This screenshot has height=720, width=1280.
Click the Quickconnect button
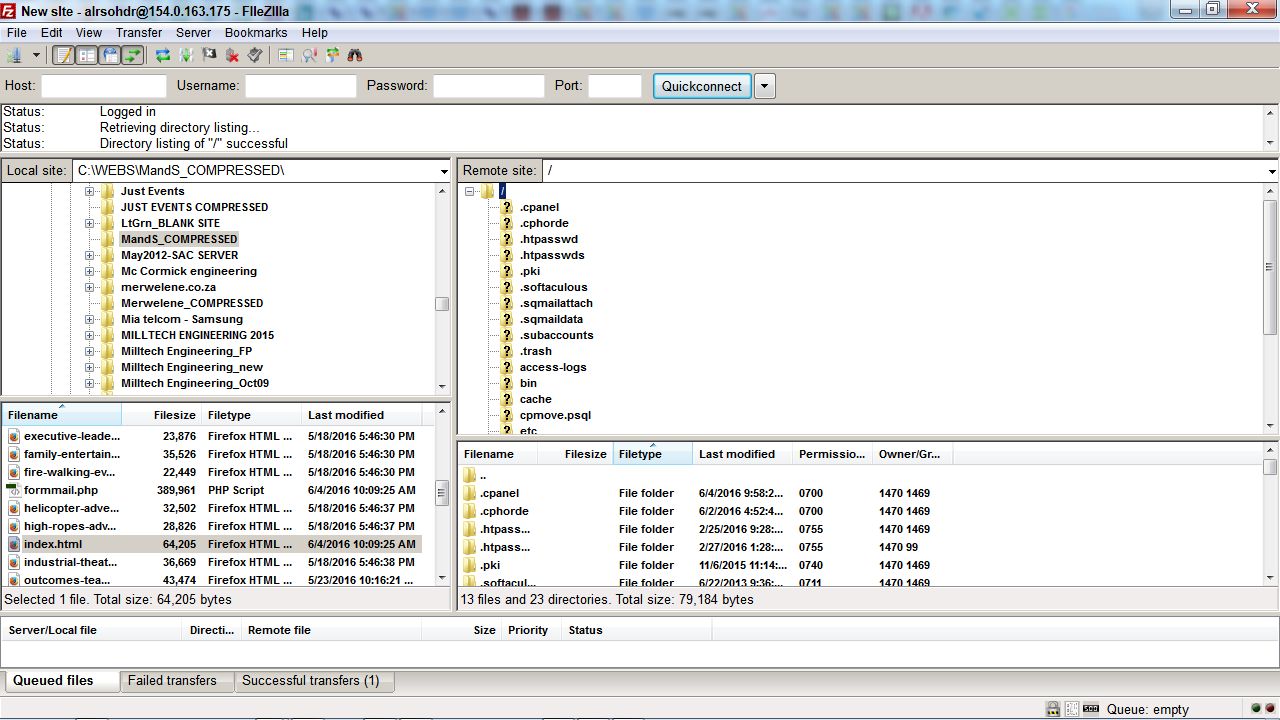click(701, 86)
